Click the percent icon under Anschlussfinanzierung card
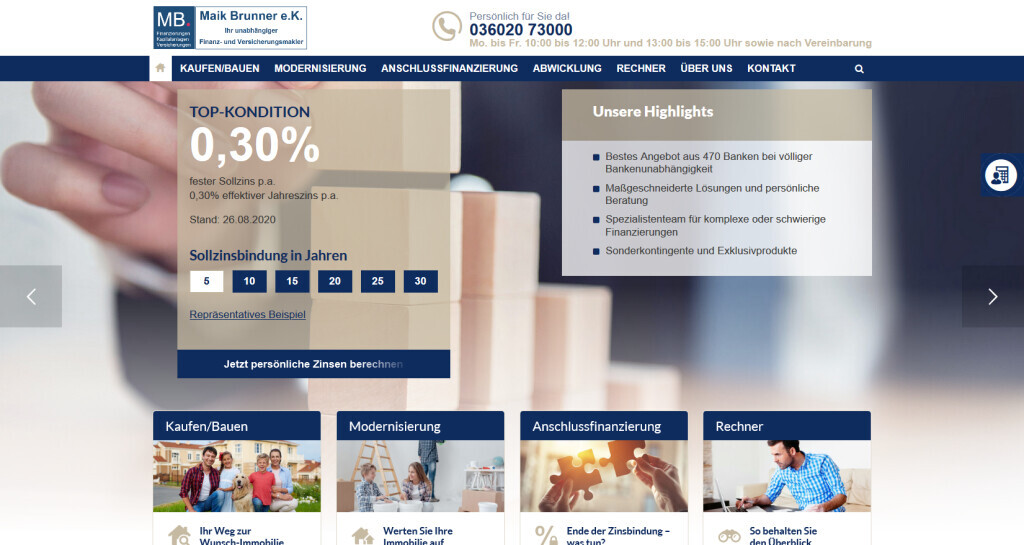Screen dimensions: 1024x545 click(x=546, y=535)
